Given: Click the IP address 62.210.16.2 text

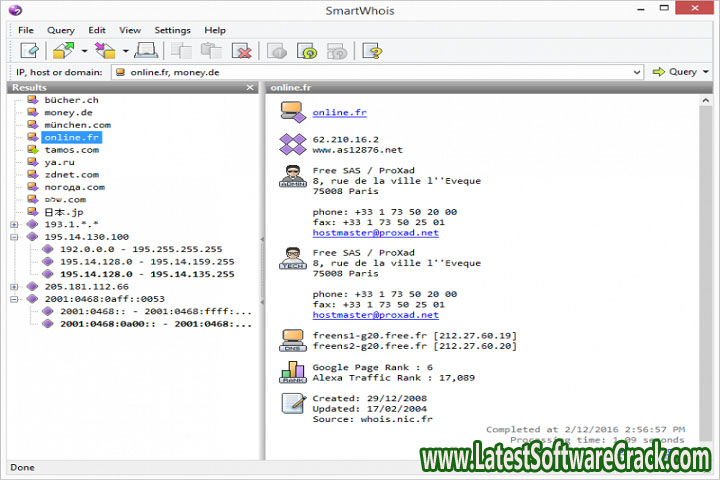Looking at the screenshot, I should point(346,139).
